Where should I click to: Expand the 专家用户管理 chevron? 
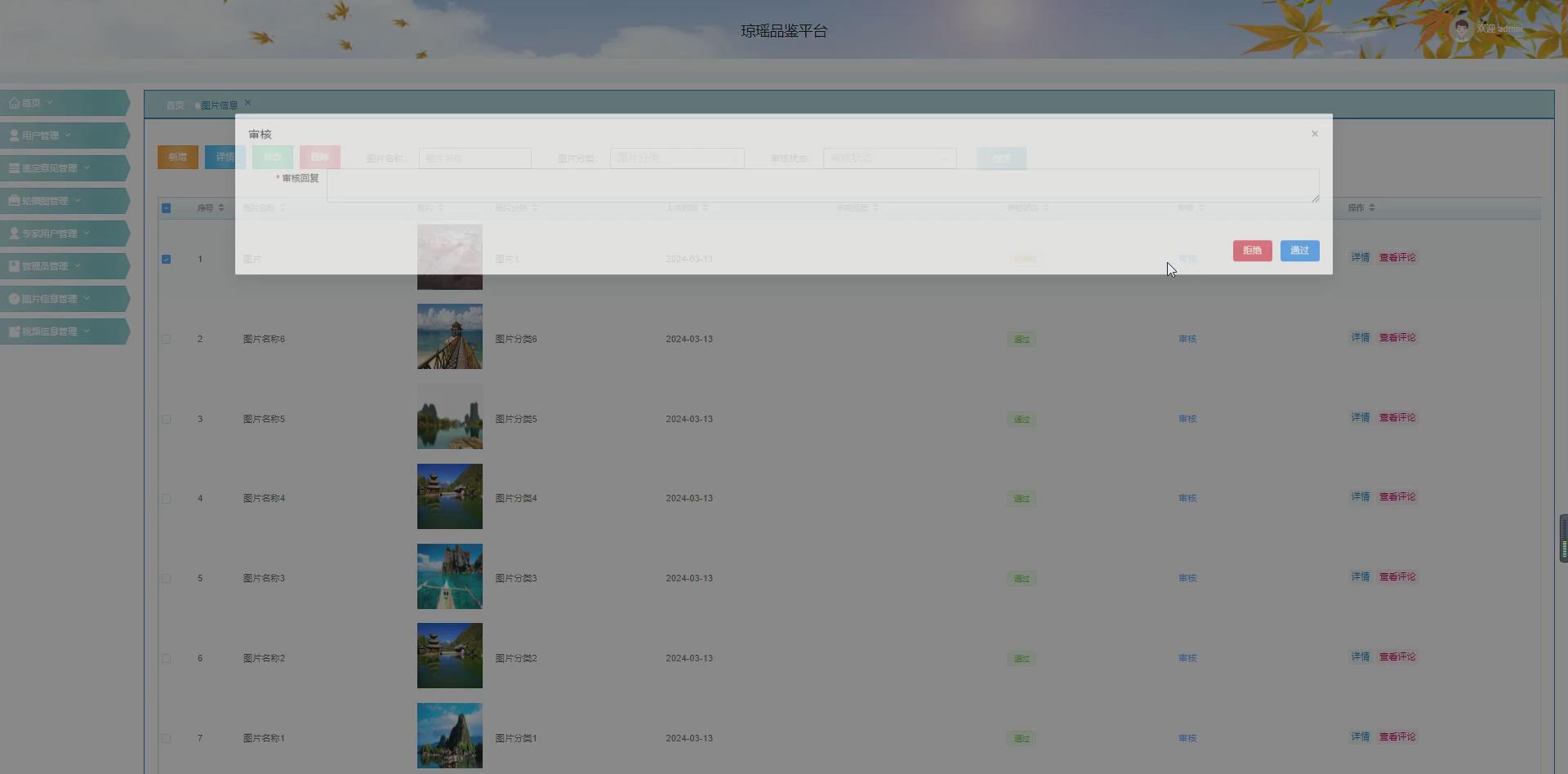click(87, 234)
